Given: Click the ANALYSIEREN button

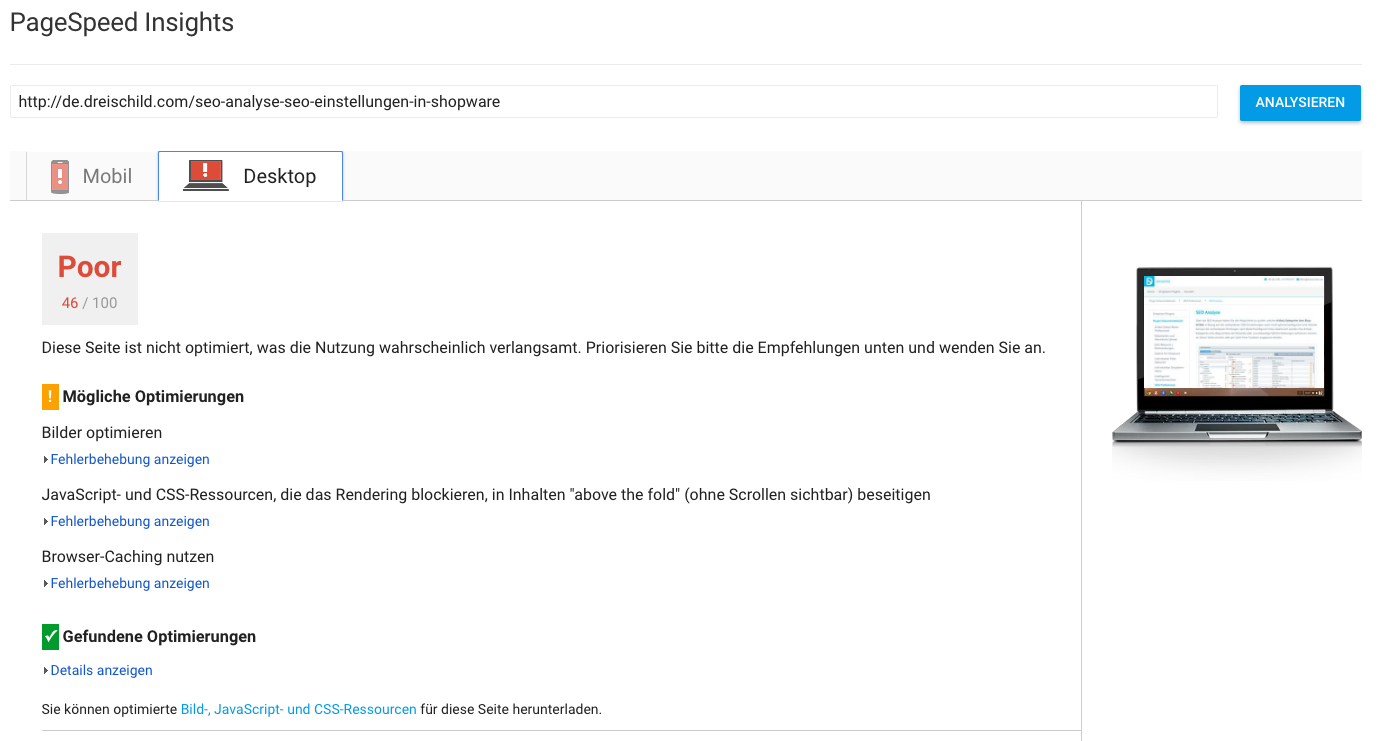Looking at the screenshot, I should 1300,102.
